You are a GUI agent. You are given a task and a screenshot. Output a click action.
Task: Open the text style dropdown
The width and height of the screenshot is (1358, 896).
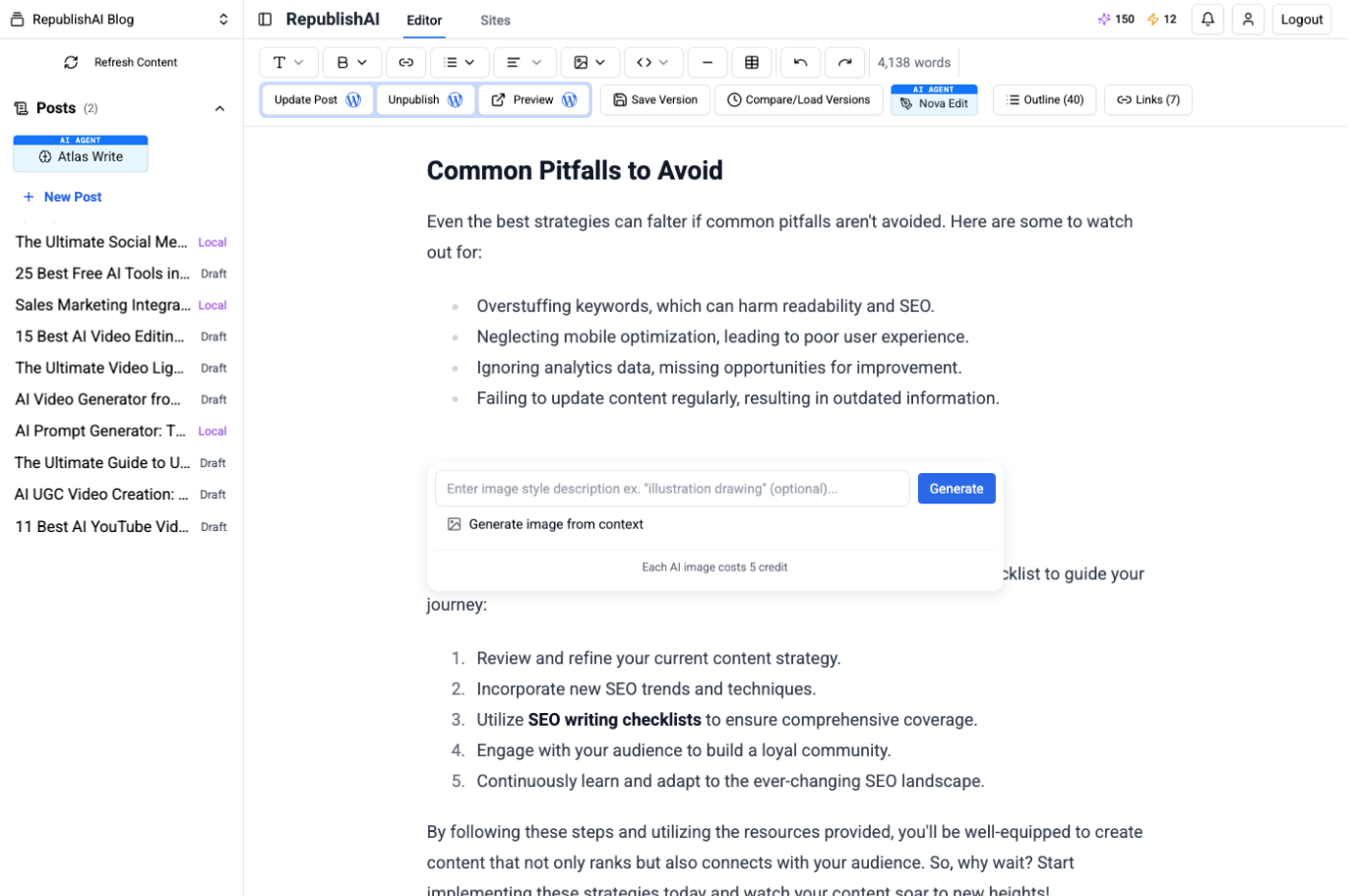288,62
